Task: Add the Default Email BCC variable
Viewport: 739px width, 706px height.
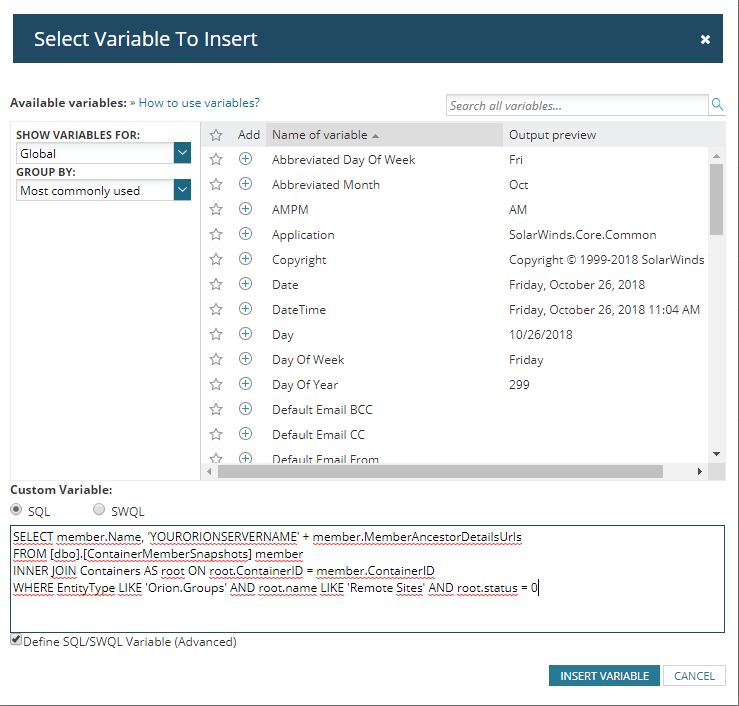Action: click(245, 409)
